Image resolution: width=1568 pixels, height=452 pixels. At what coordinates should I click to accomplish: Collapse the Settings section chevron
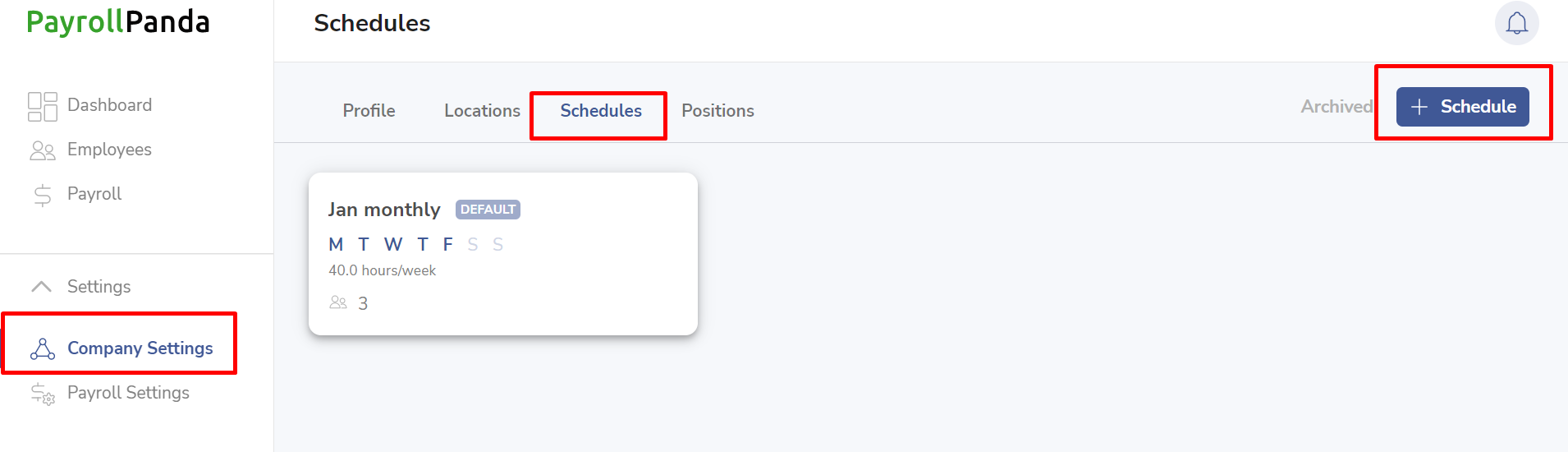click(41, 286)
